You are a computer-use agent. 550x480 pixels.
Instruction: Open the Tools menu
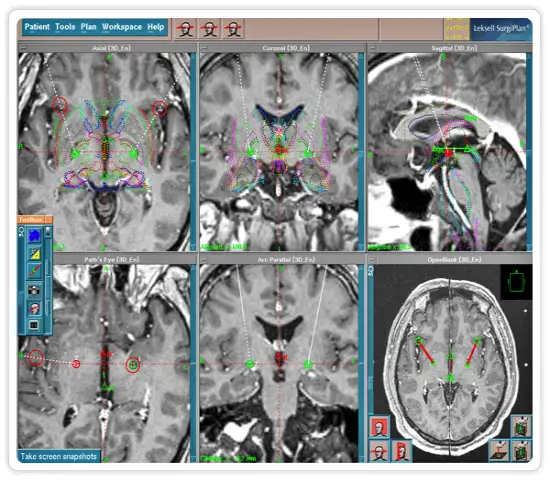(65, 27)
